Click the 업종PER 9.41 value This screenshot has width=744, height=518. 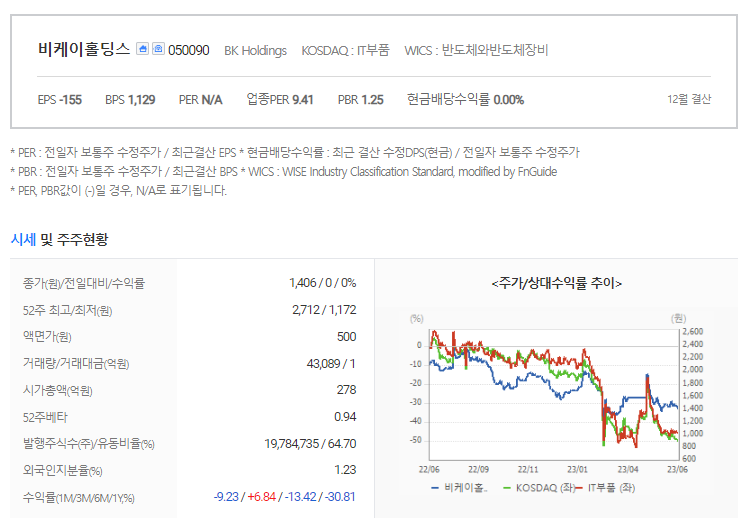coord(280,100)
